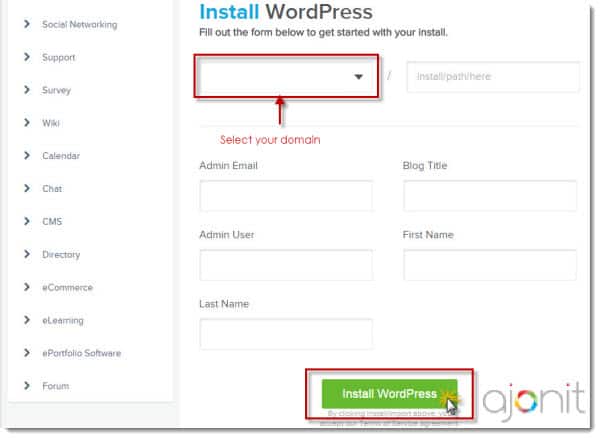This screenshot has width=600, height=438.
Task: Expand the eCommerce category chevron
Action: point(27,287)
